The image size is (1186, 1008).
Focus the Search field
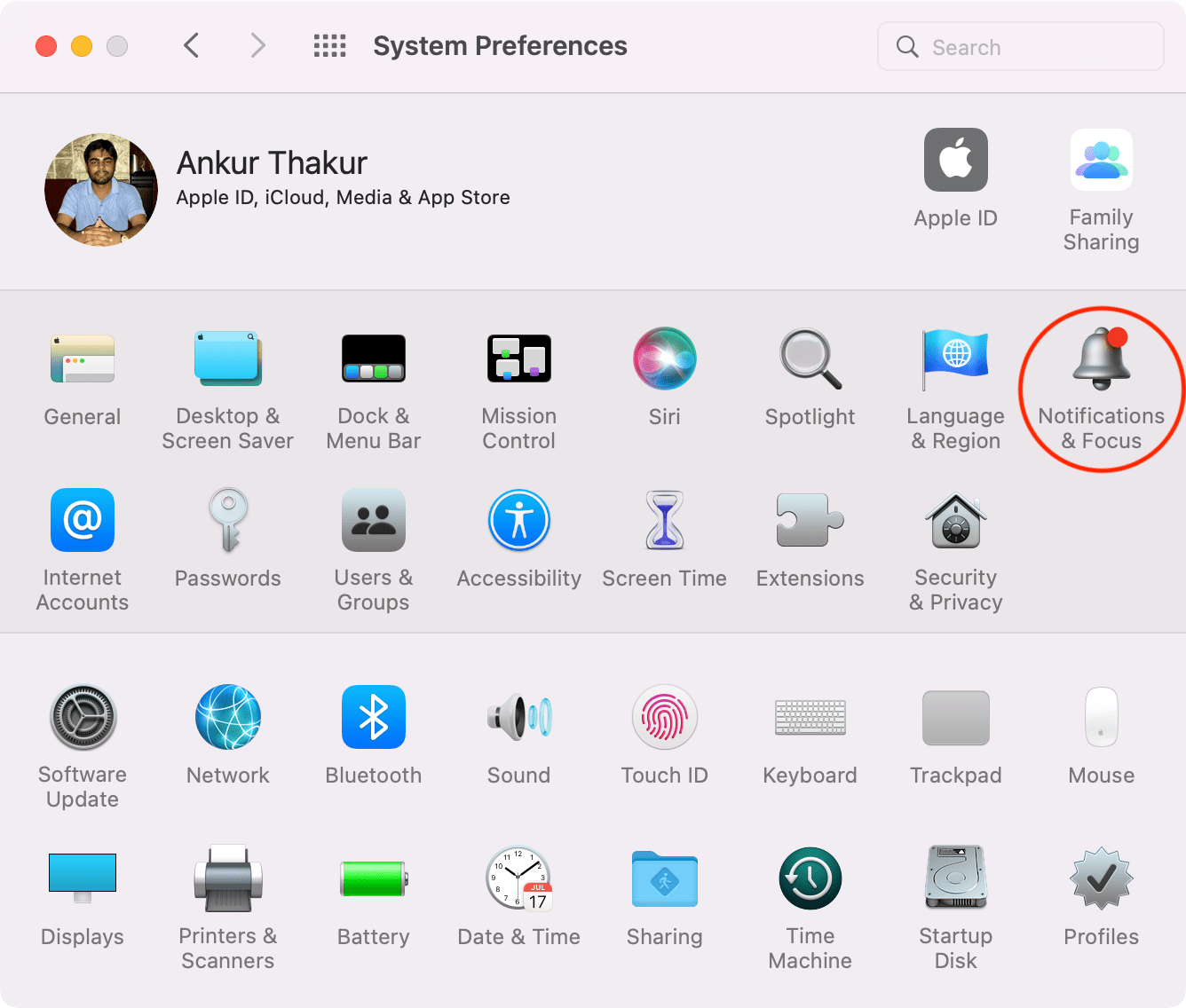(x=1021, y=46)
